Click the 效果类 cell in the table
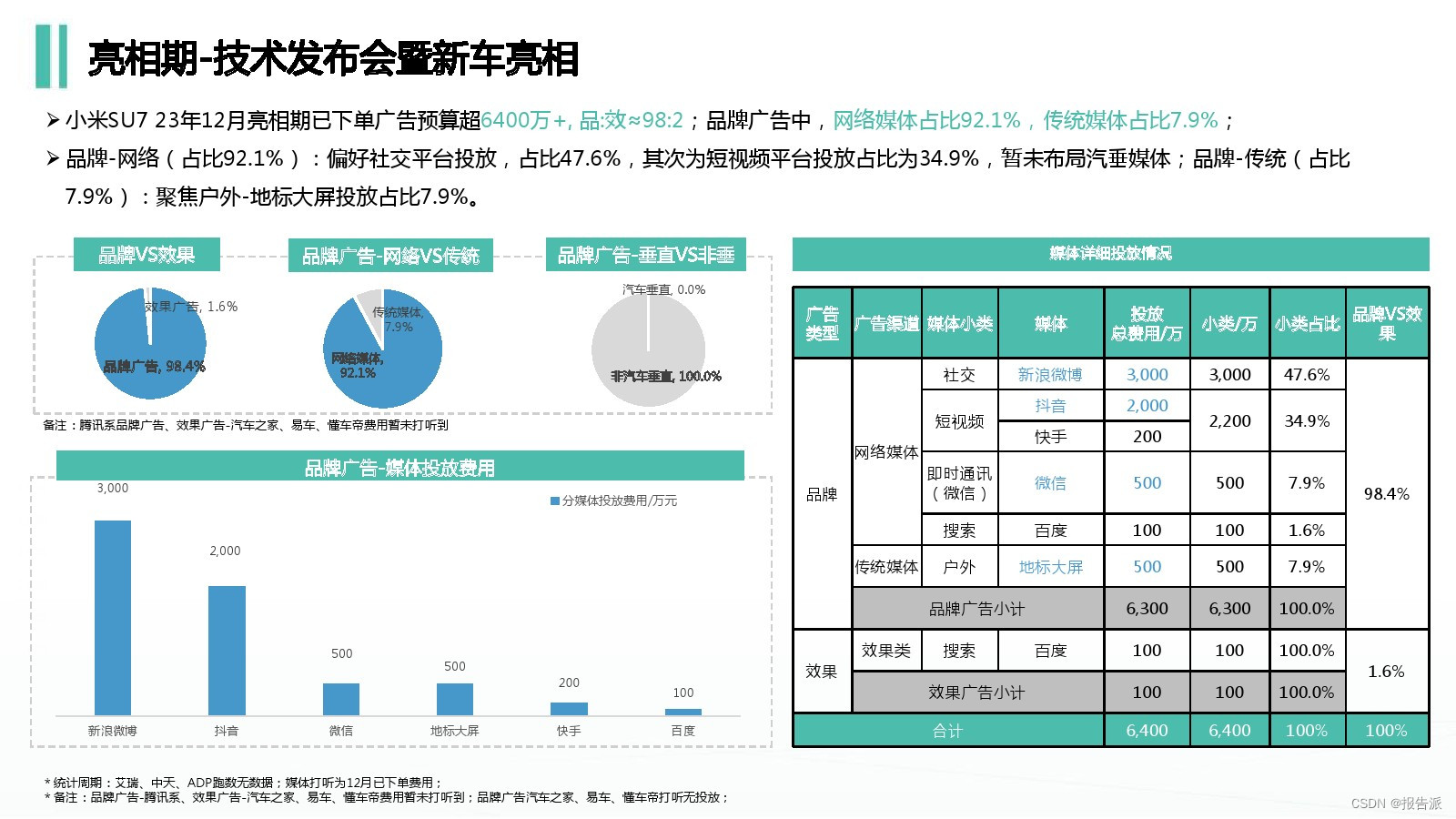The width and height of the screenshot is (1456, 819). (886, 651)
